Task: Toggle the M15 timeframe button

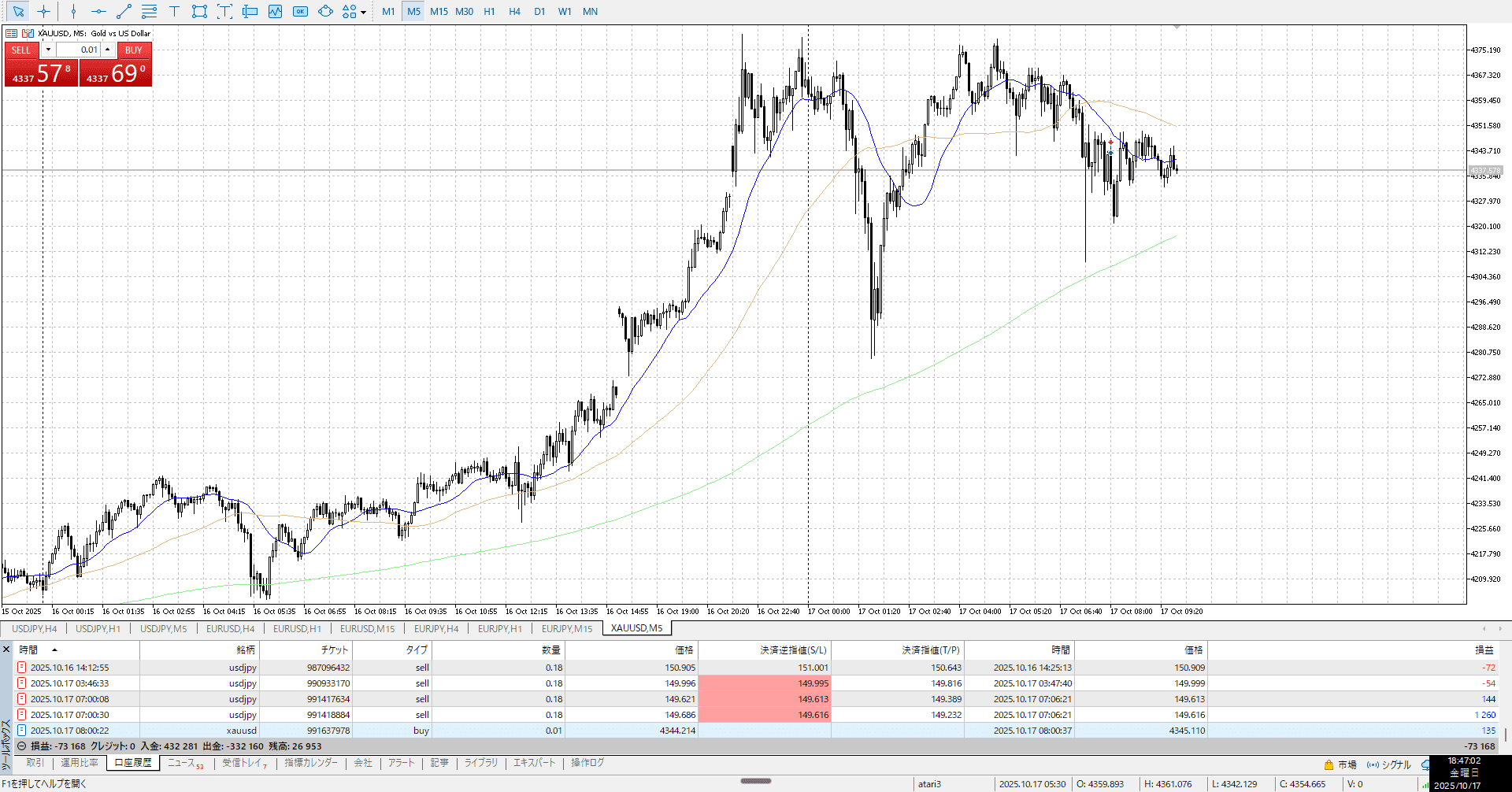Action: 439,11
